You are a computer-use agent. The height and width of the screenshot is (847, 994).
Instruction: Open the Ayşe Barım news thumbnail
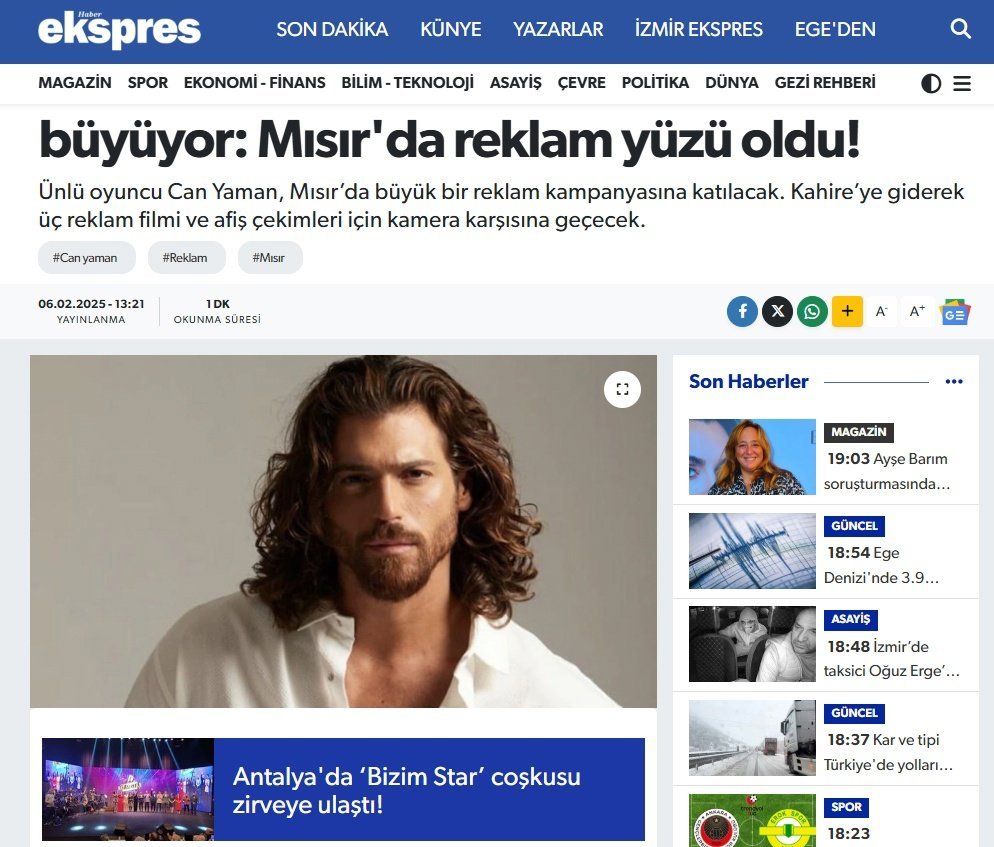click(752, 456)
